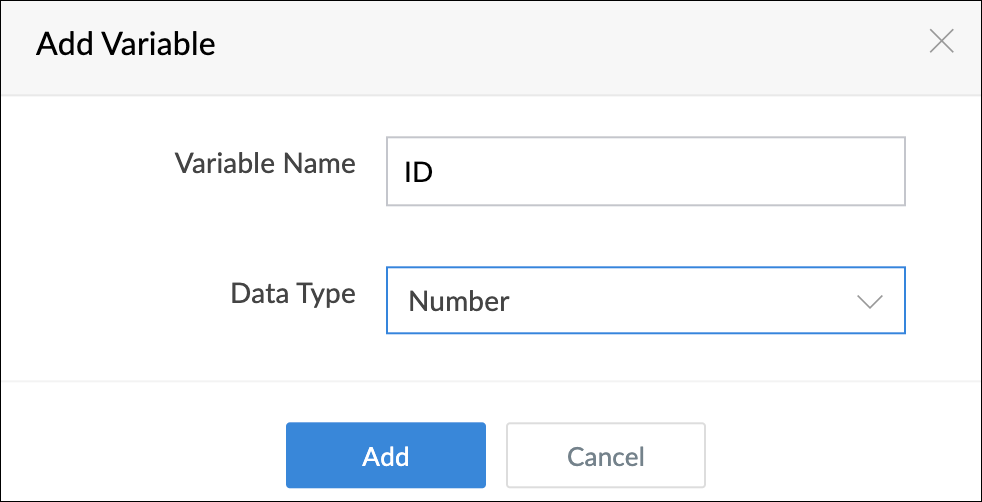
Task: Show the Data Type options list
Action: pos(645,301)
